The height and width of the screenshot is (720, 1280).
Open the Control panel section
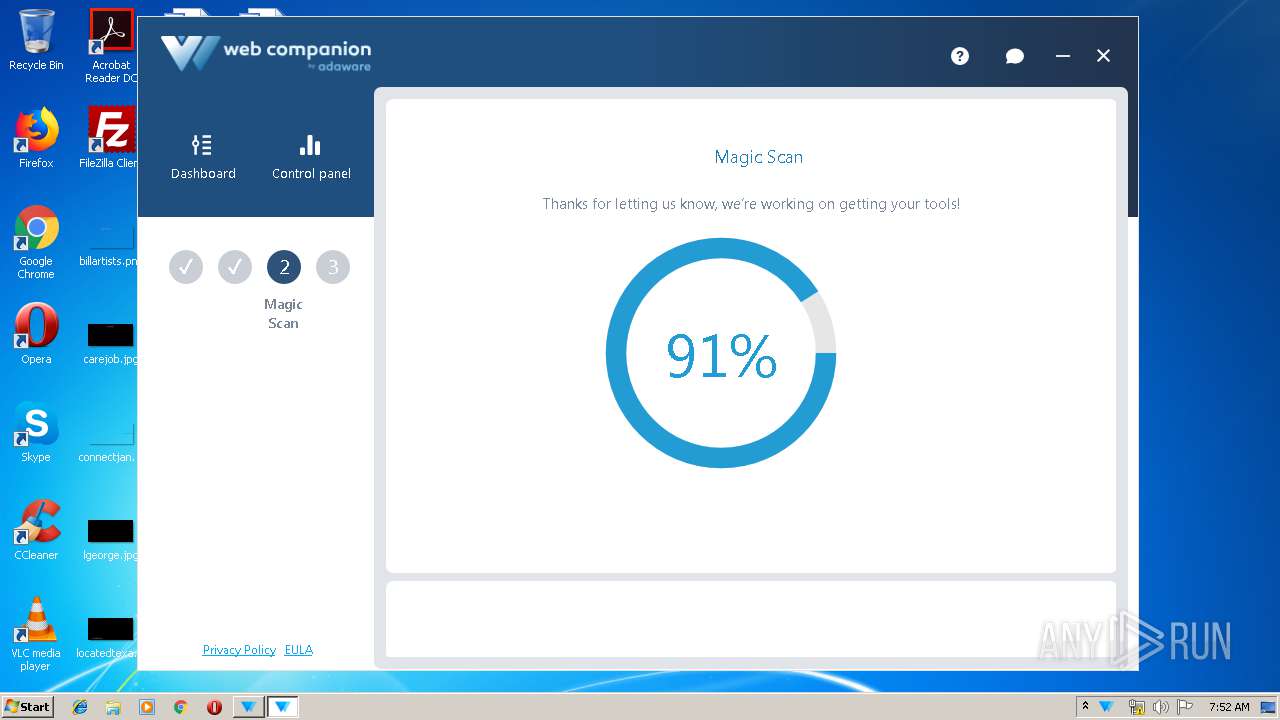[311, 157]
